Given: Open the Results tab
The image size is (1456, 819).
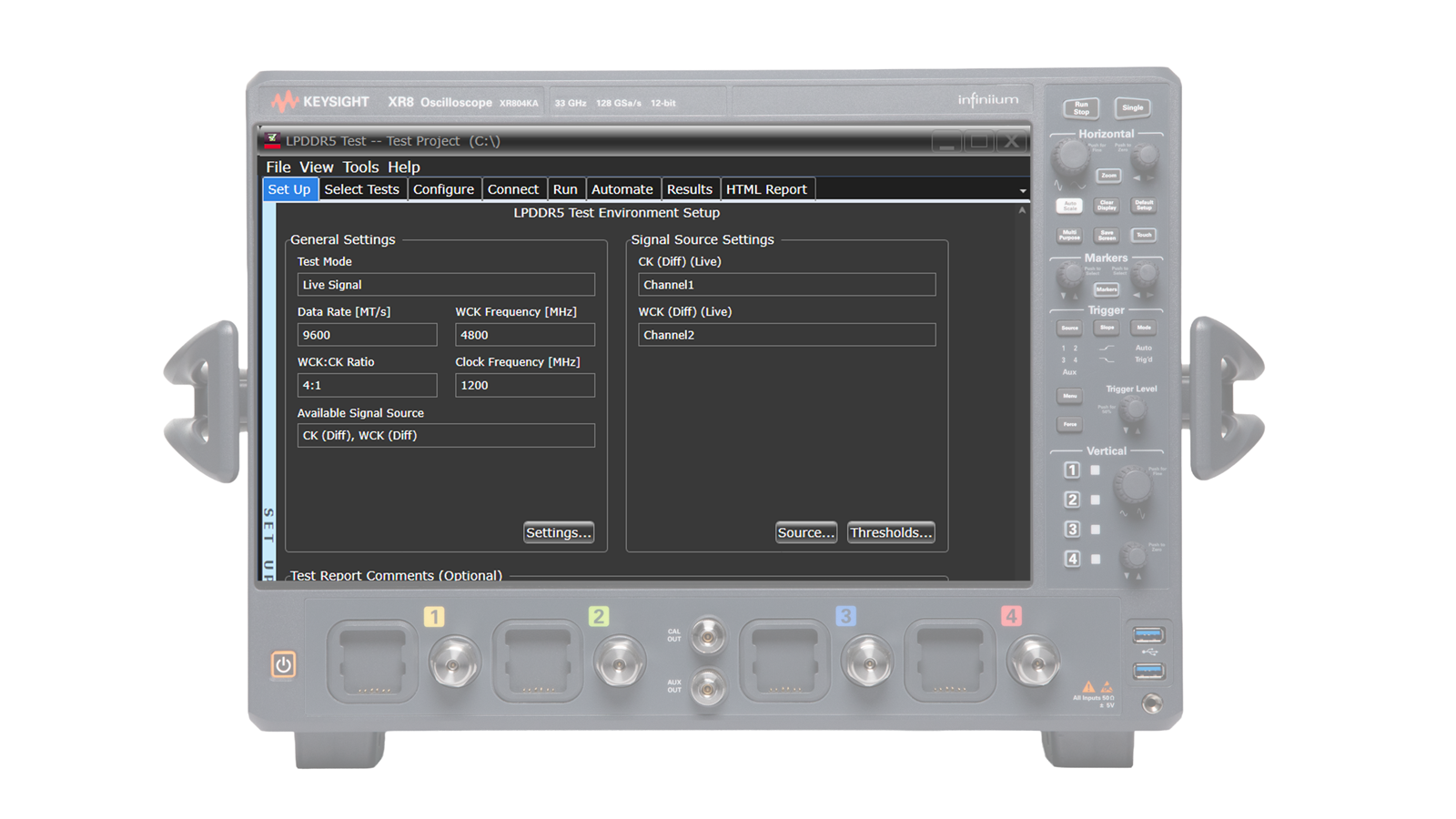Looking at the screenshot, I should [x=690, y=189].
